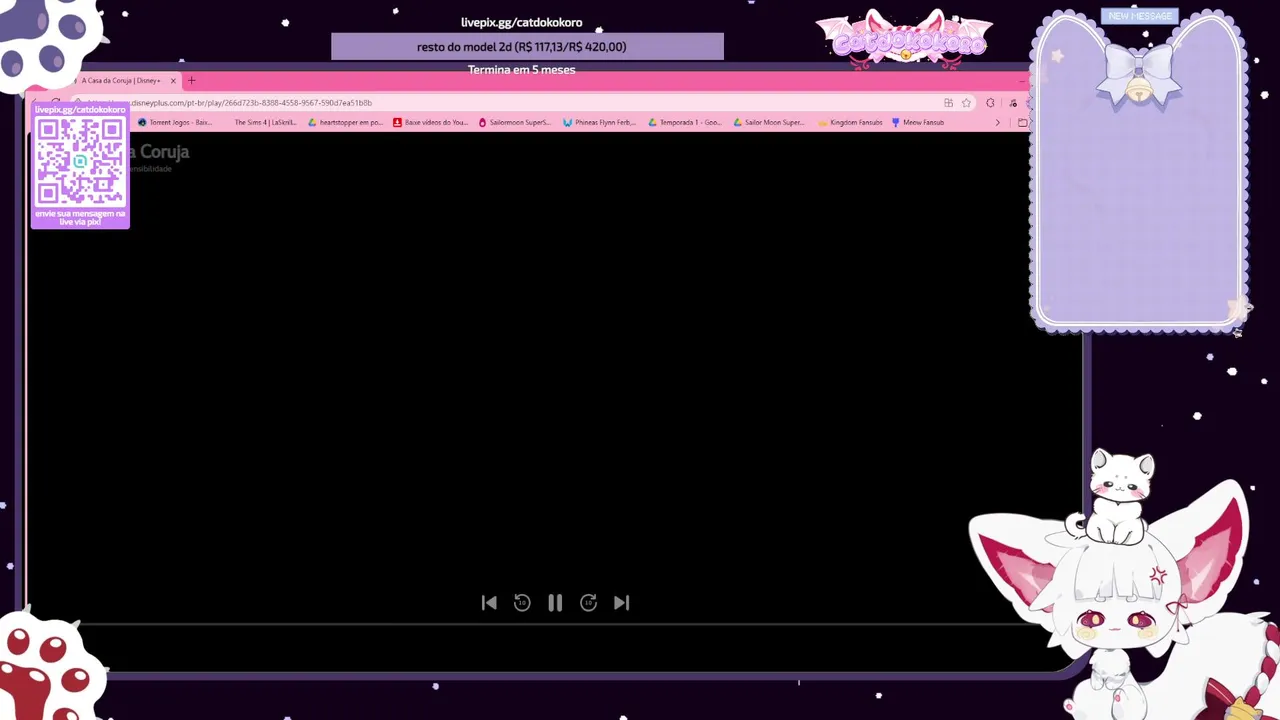Expand the bookmarks overflow chevron

[x=997, y=122]
